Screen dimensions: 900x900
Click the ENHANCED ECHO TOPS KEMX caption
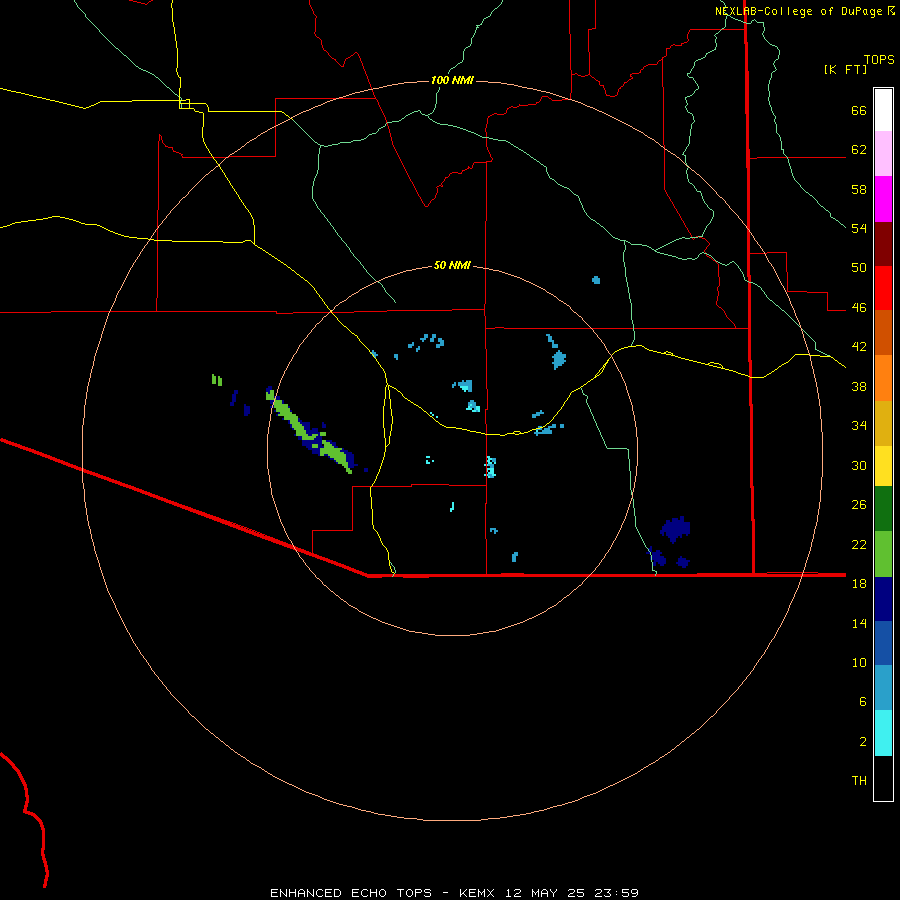coord(454,893)
